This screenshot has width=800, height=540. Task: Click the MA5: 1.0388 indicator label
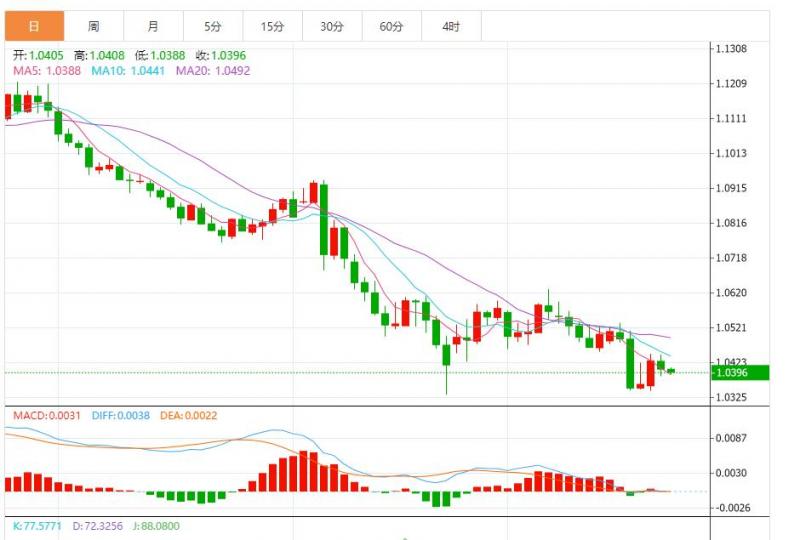pyautogui.click(x=47, y=70)
